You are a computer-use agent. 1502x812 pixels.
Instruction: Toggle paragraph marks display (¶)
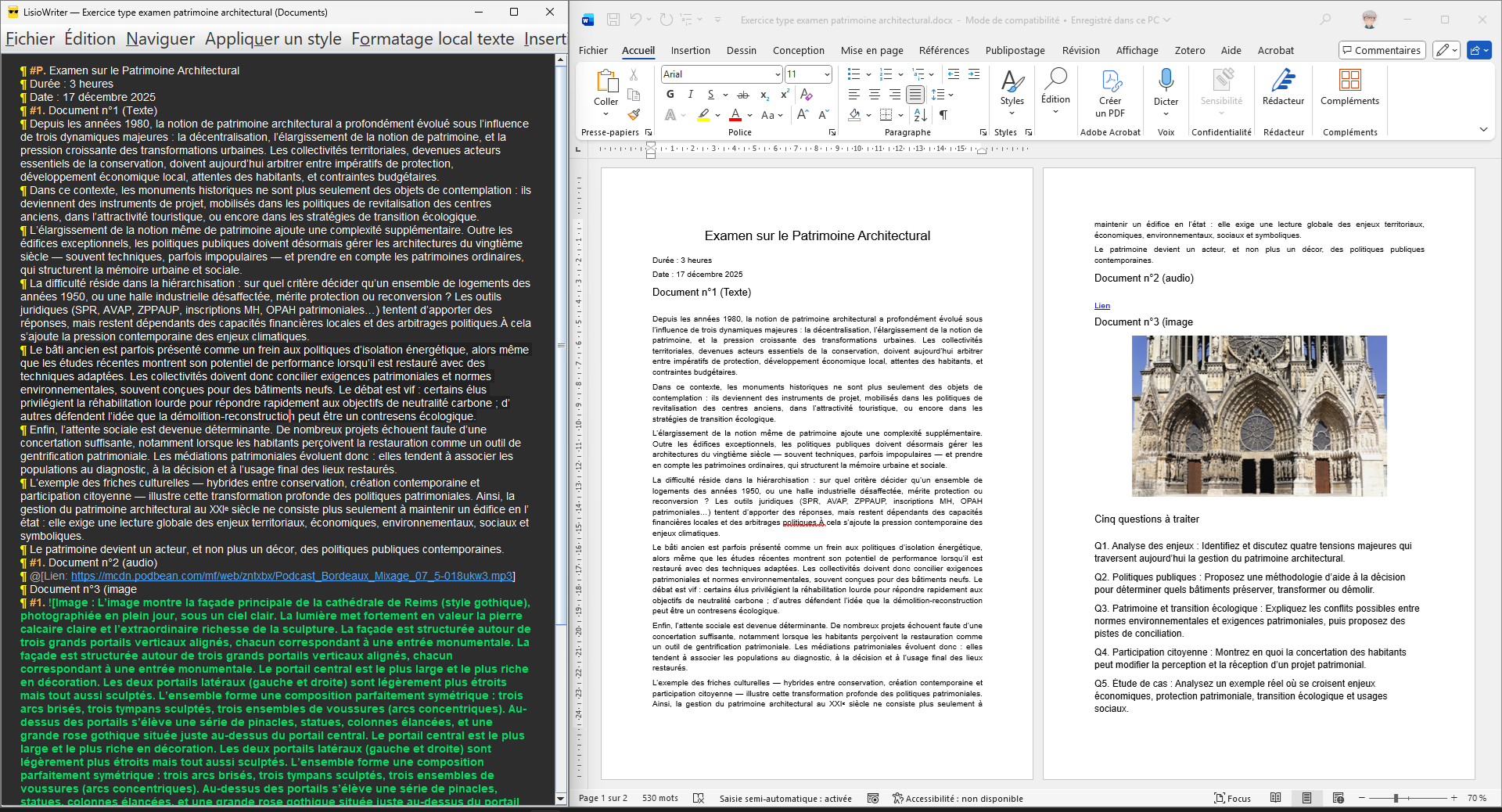(x=943, y=115)
